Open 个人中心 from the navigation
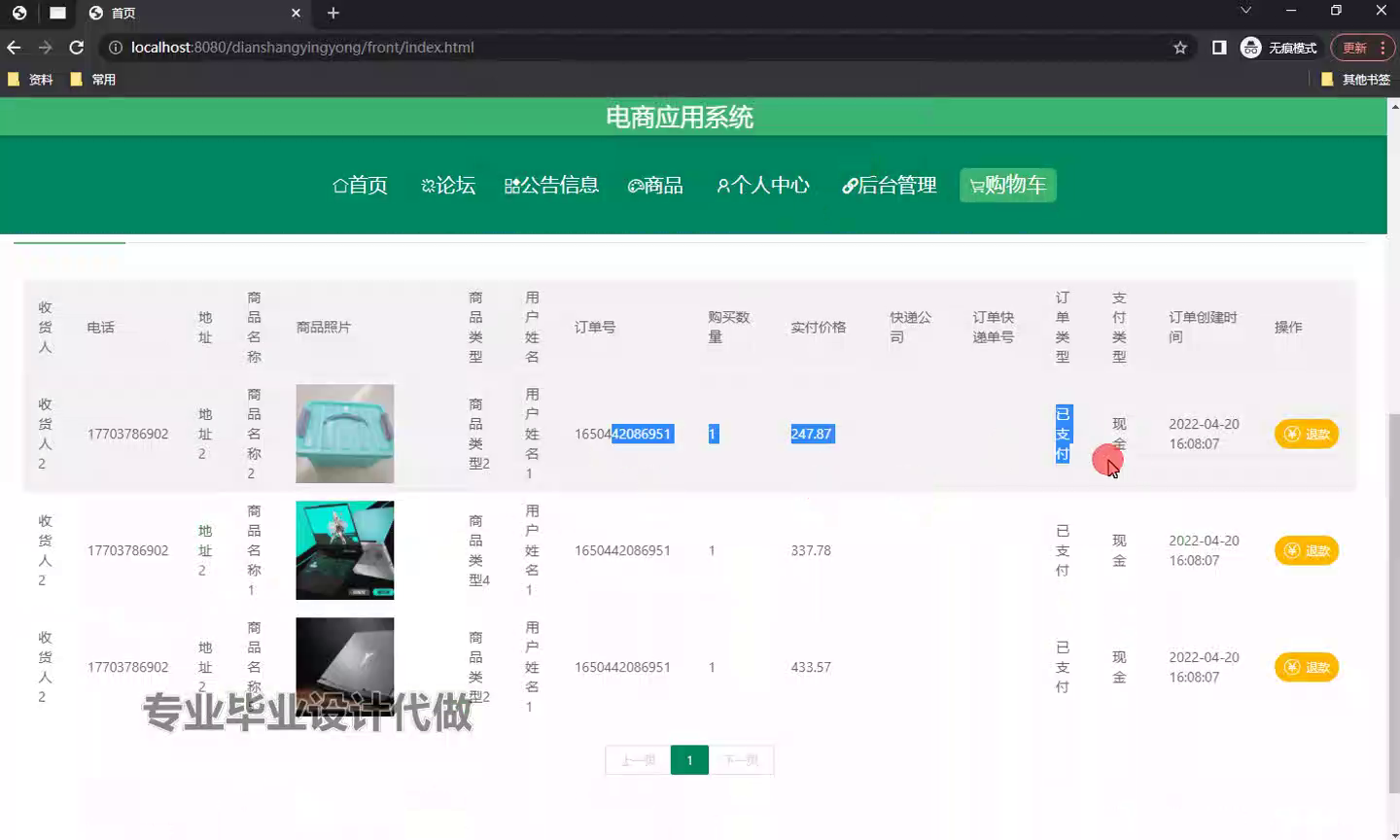Viewport: 1400px width, 840px height. (x=763, y=185)
